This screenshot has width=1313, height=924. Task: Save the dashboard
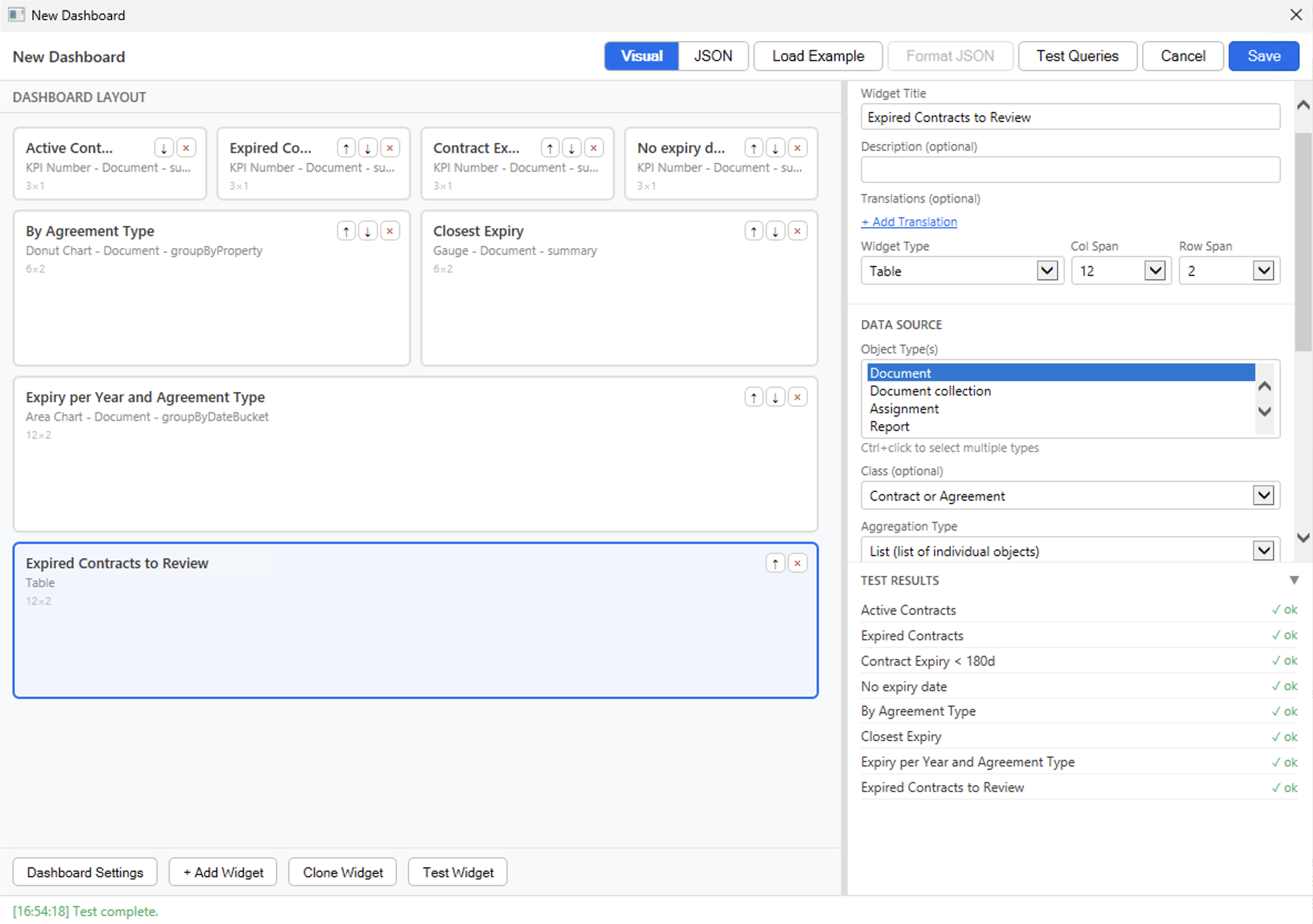[1264, 56]
